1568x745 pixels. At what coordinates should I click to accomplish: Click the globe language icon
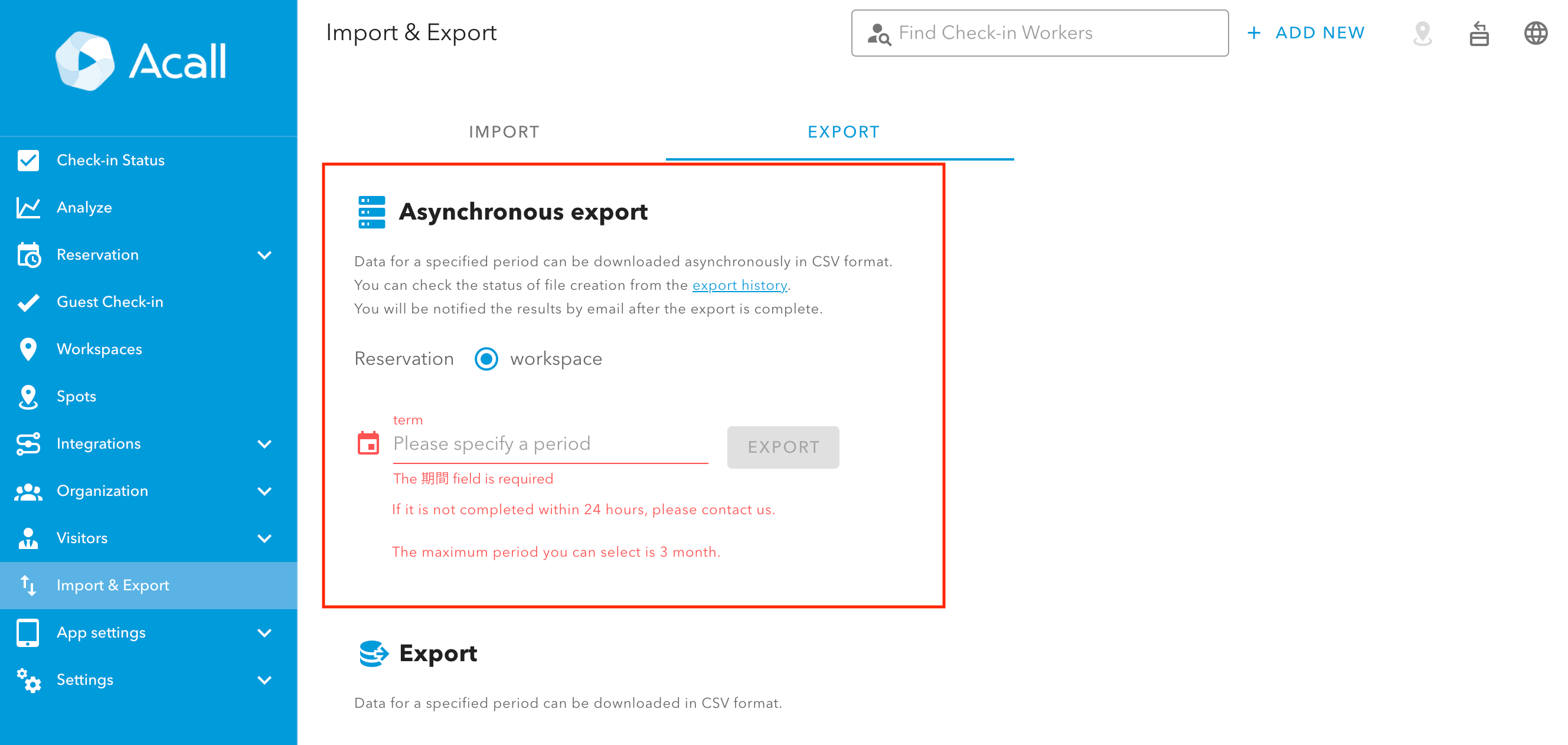click(x=1535, y=33)
